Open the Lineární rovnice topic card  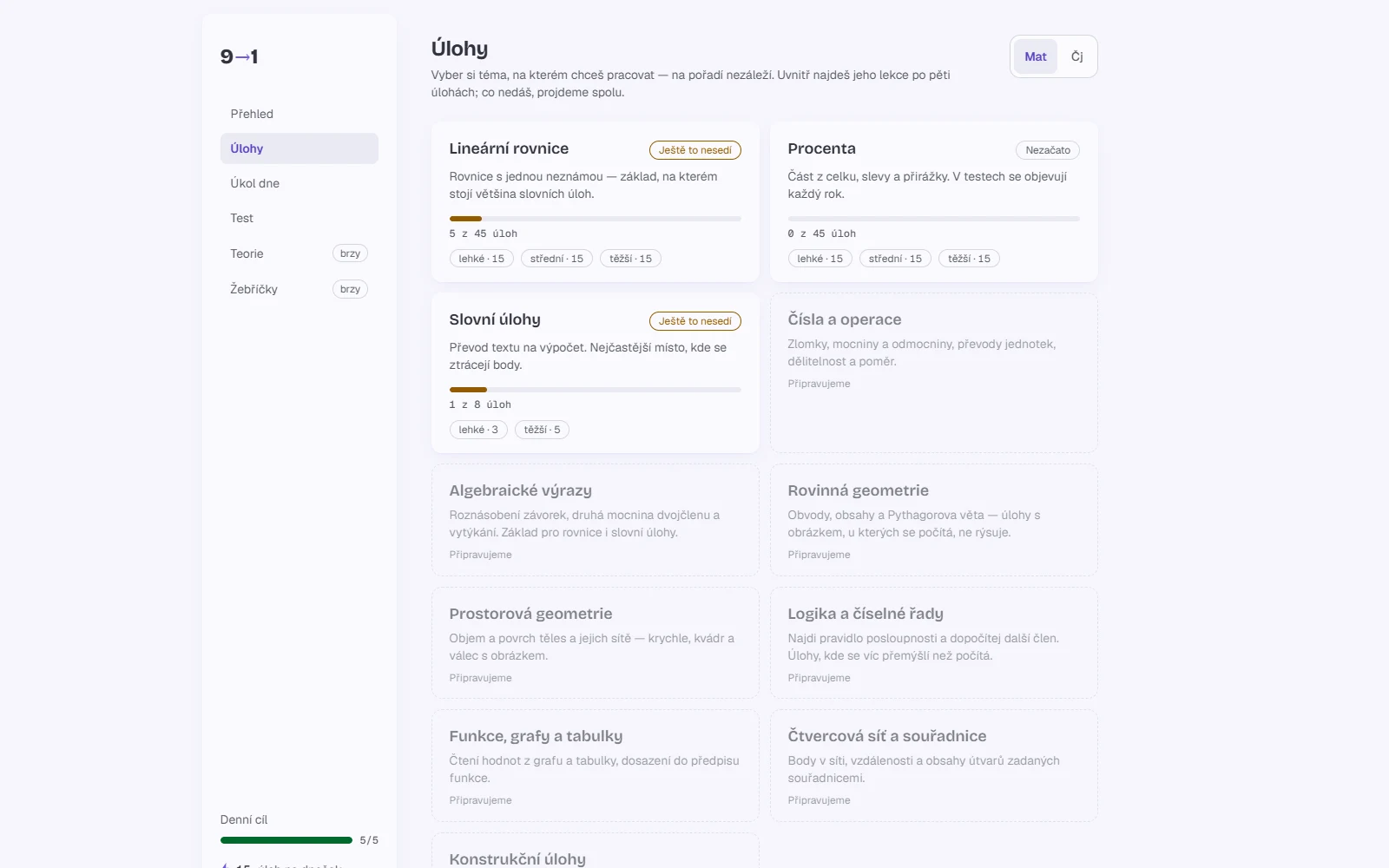(596, 202)
